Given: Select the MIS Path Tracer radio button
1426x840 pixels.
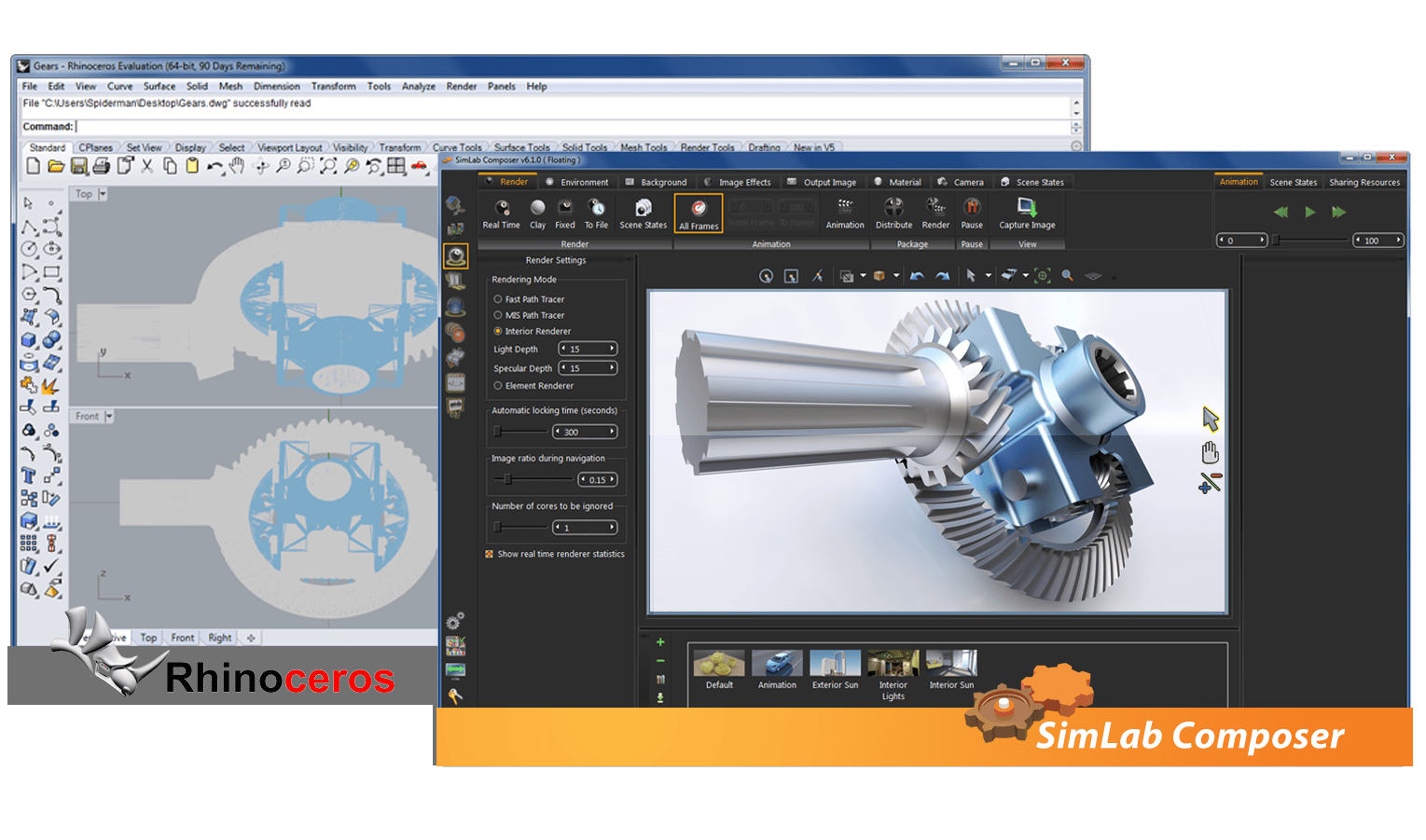Looking at the screenshot, I should (x=498, y=315).
